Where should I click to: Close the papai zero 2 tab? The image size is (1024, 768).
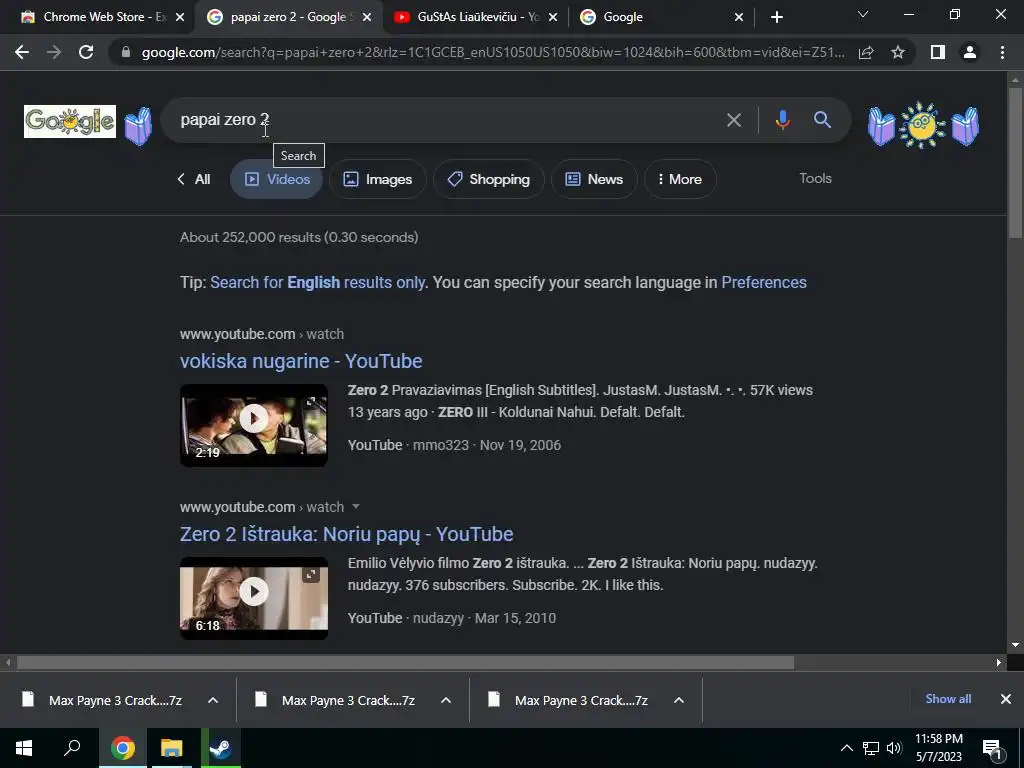click(x=367, y=18)
